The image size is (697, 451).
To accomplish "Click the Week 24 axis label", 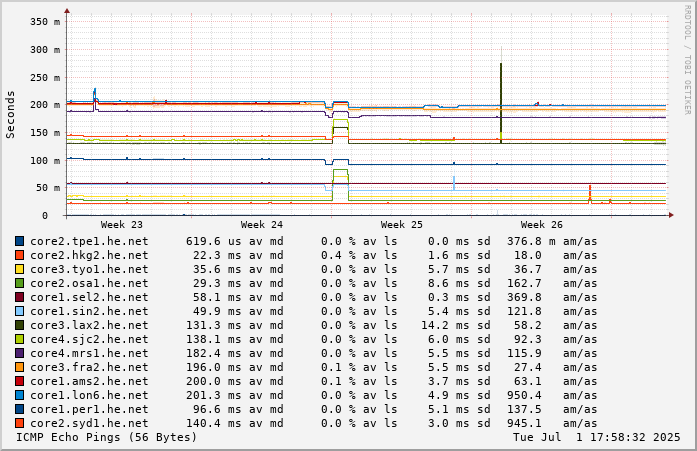I will point(261,225).
